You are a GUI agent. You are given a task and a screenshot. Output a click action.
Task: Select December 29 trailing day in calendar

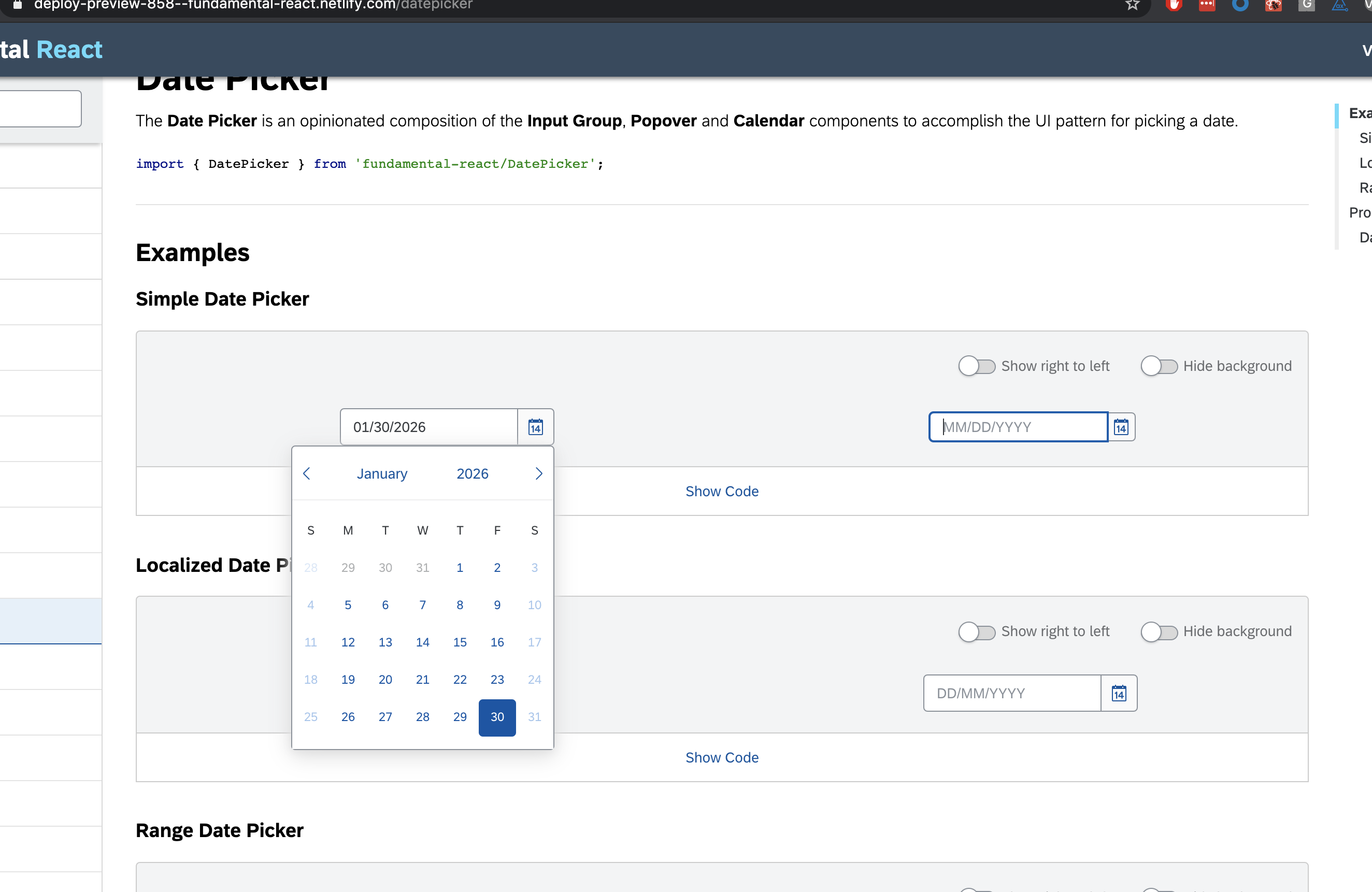[348, 568]
